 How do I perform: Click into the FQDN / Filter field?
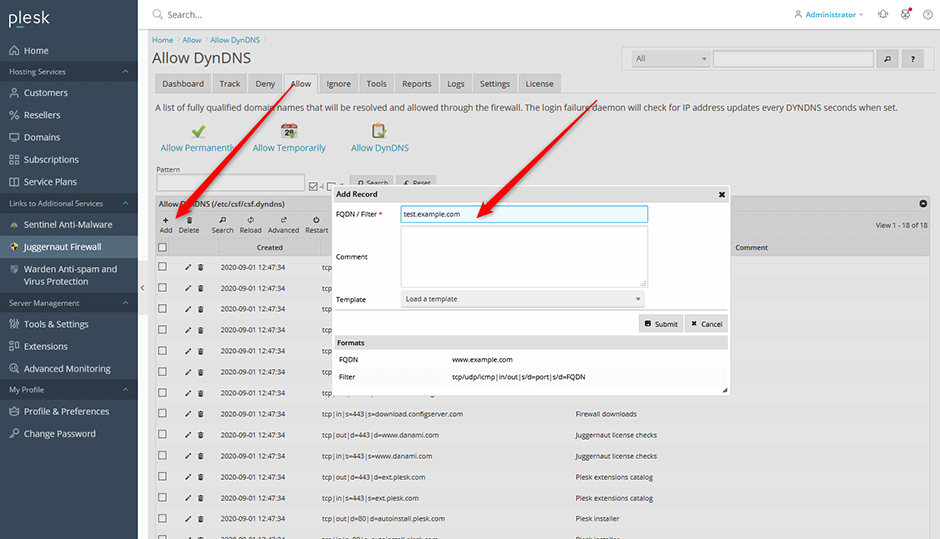click(x=524, y=214)
